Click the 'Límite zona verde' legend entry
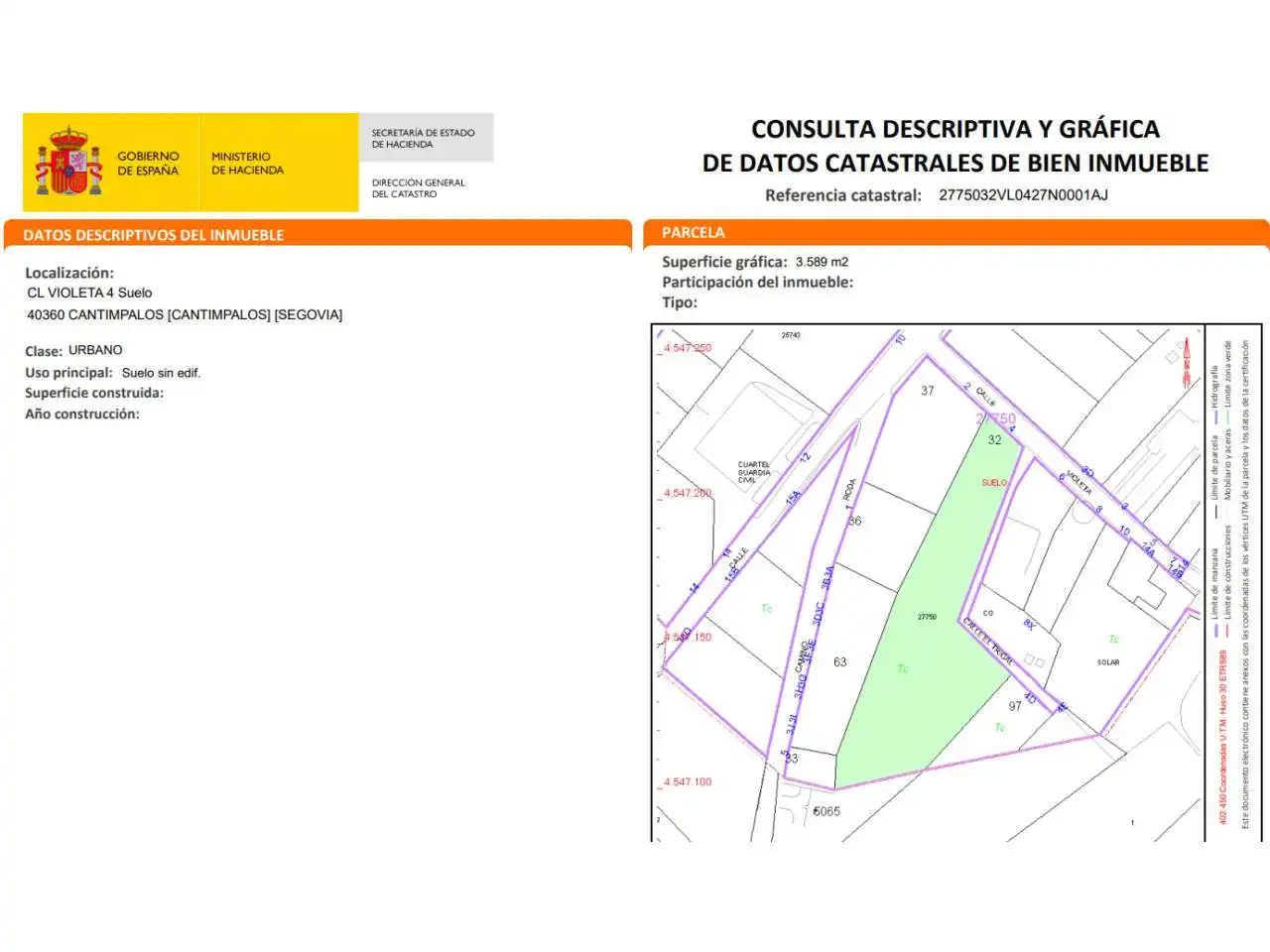 click(x=1227, y=374)
